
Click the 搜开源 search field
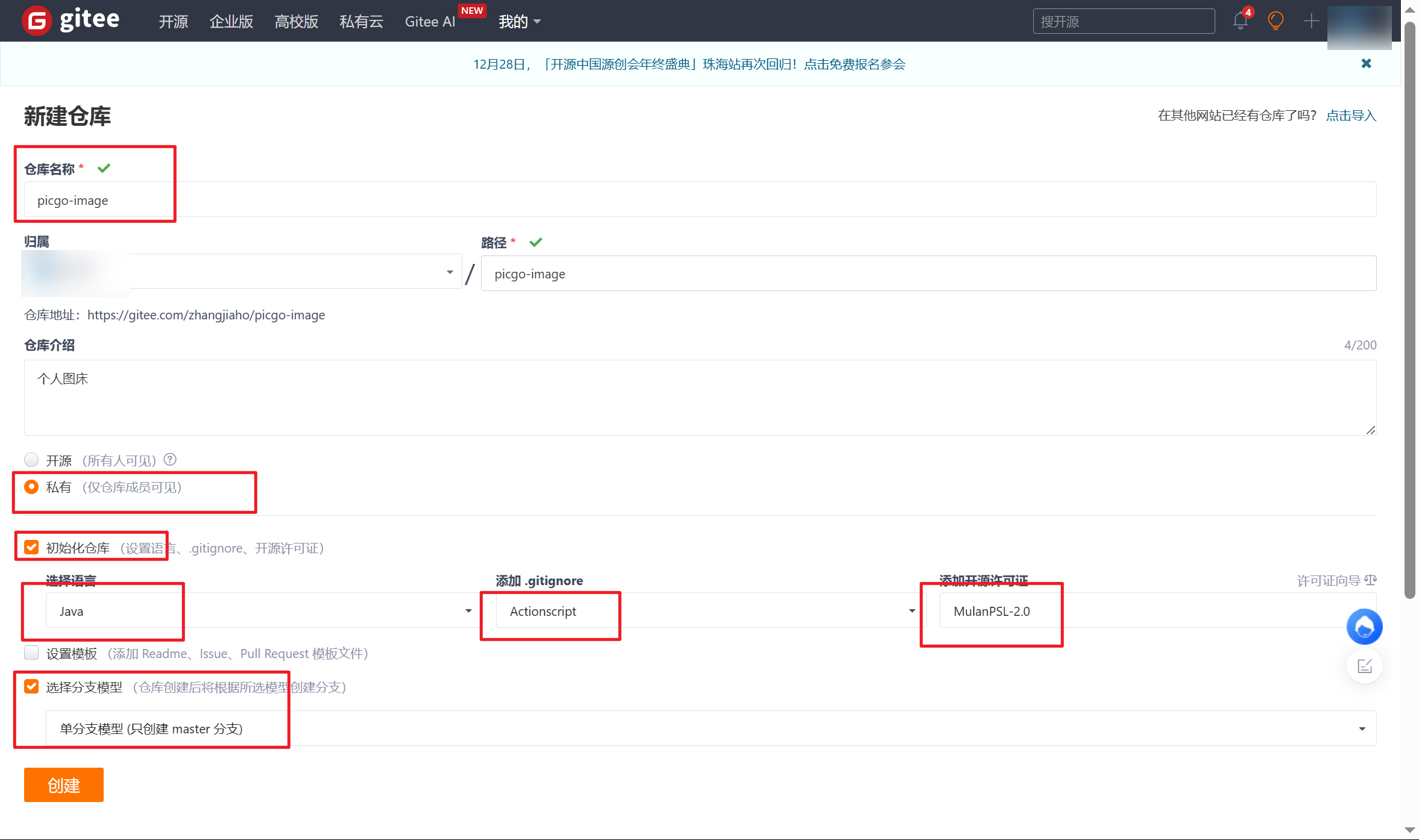1123,21
